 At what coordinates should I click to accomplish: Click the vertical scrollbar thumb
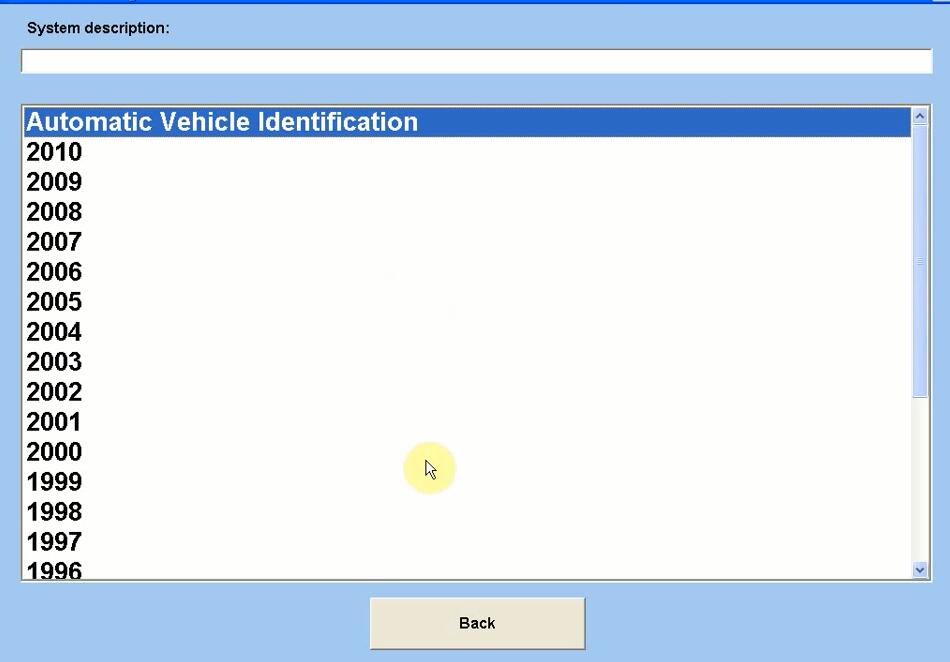pos(920,261)
